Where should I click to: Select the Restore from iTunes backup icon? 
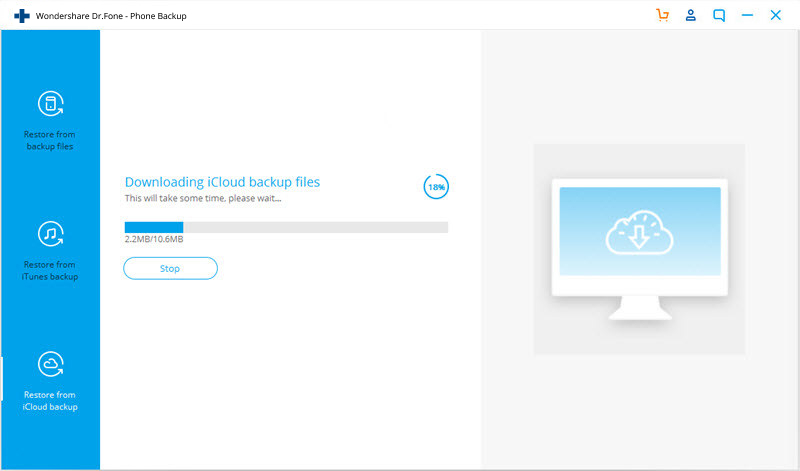coord(51,234)
